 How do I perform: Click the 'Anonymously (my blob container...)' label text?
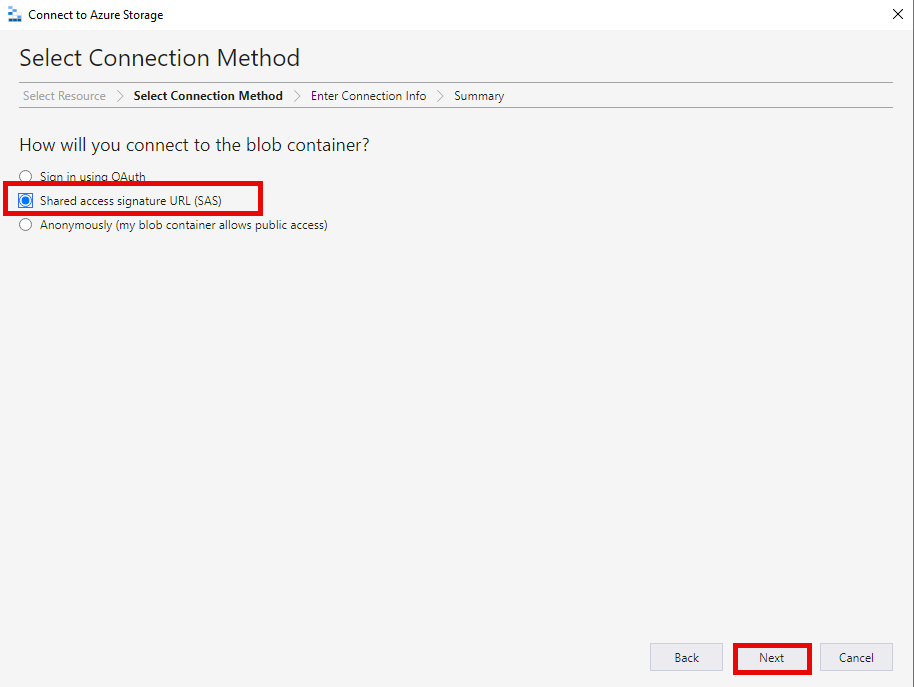click(183, 225)
